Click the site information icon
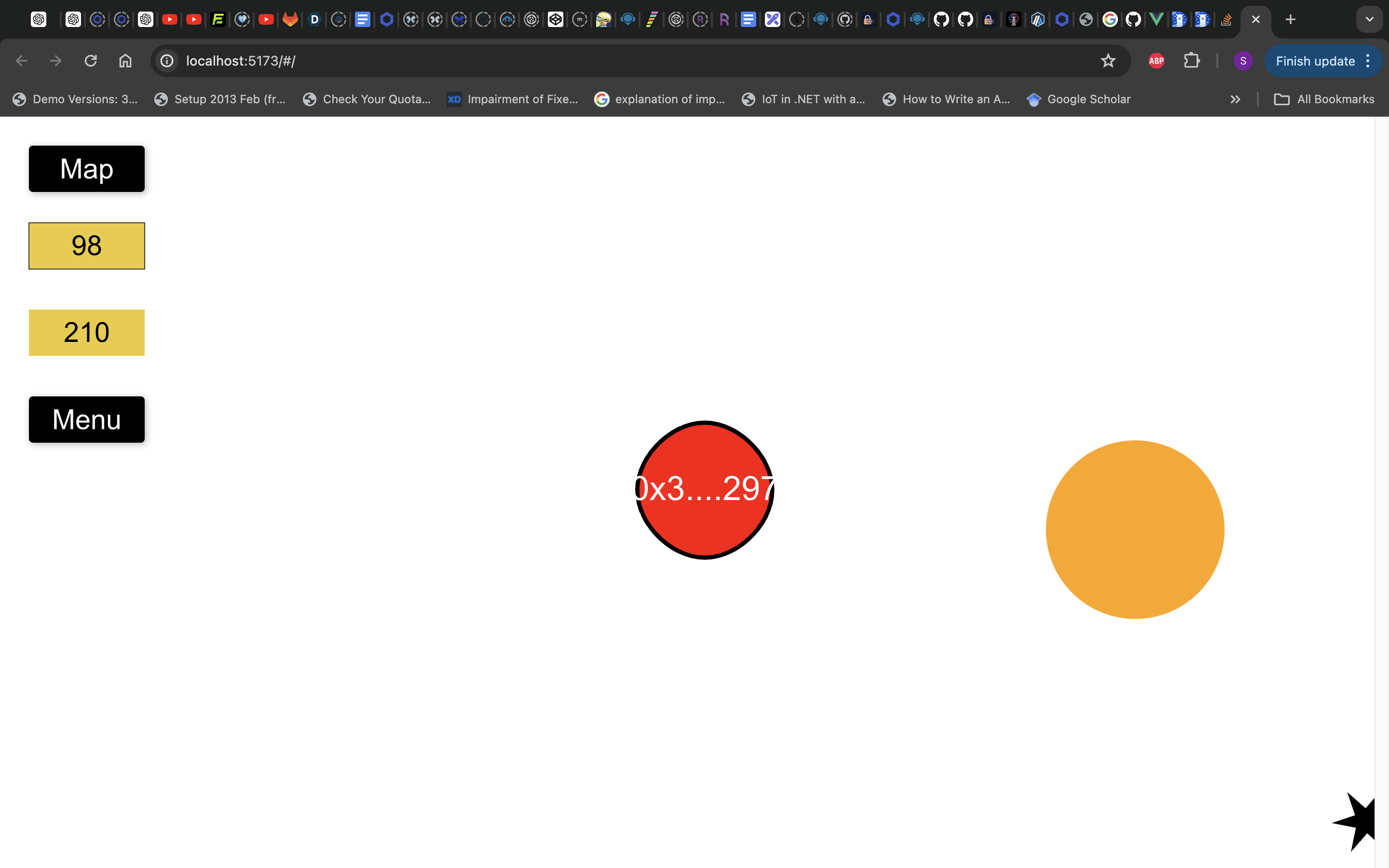 coord(167,61)
